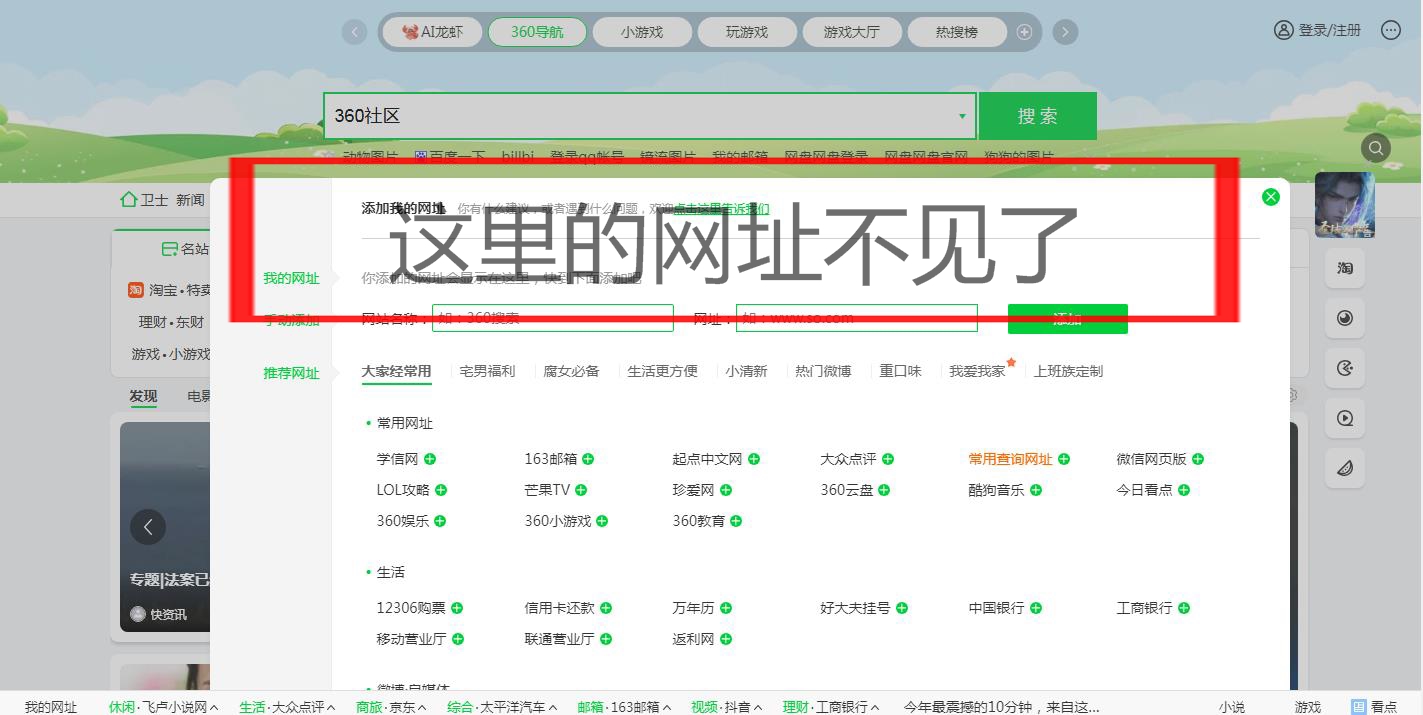Open the 腐女必备 category tab
The height and width of the screenshot is (715, 1423).
(x=571, y=371)
